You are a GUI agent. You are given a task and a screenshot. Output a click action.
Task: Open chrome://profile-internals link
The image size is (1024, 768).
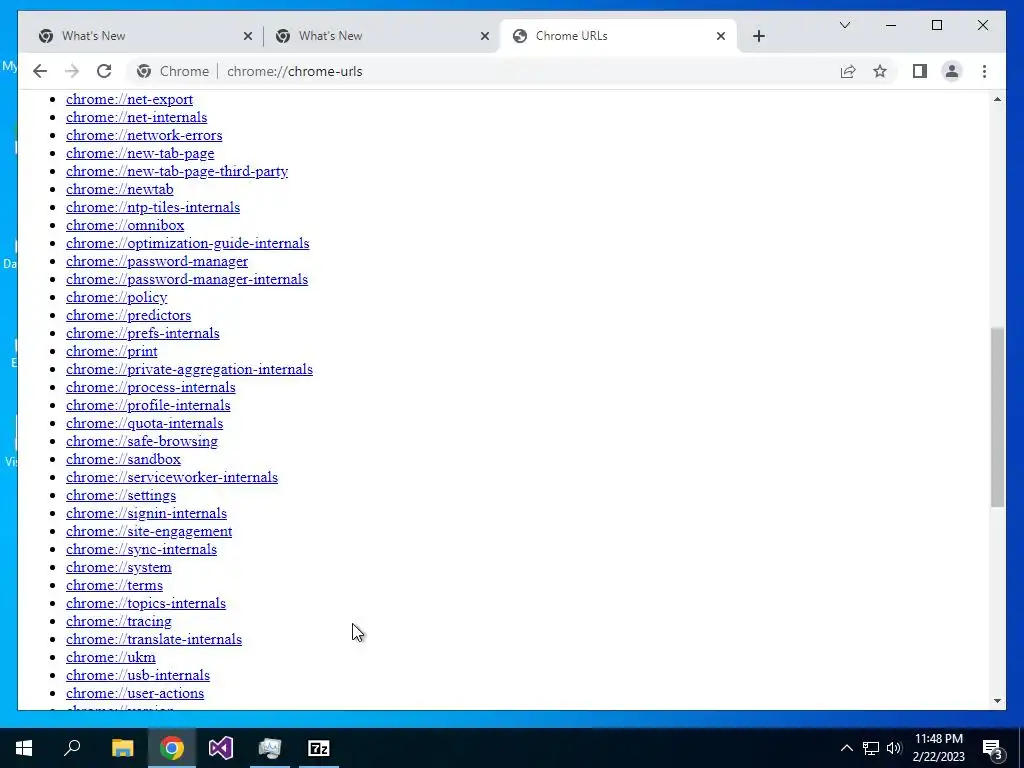[x=148, y=405]
